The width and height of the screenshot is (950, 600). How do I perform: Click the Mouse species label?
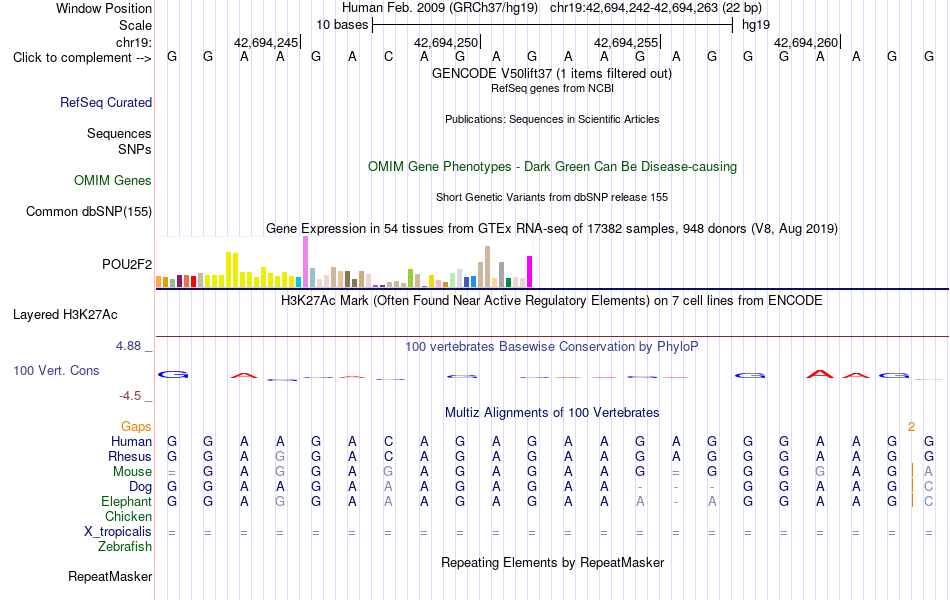pos(133,472)
